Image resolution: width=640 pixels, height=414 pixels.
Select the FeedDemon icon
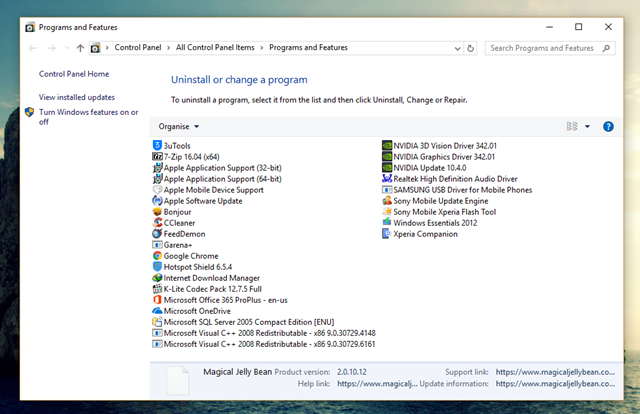coord(157,234)
